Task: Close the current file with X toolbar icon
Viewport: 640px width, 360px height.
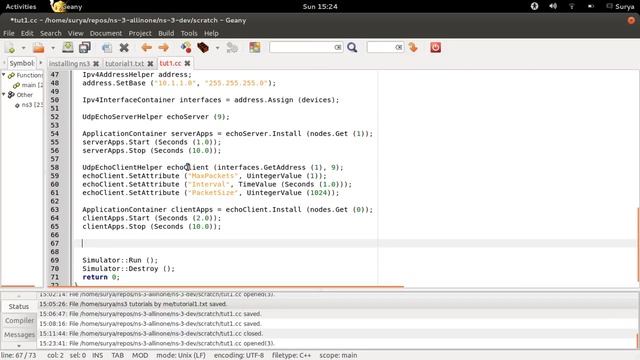Action: [x=124, y=48]
